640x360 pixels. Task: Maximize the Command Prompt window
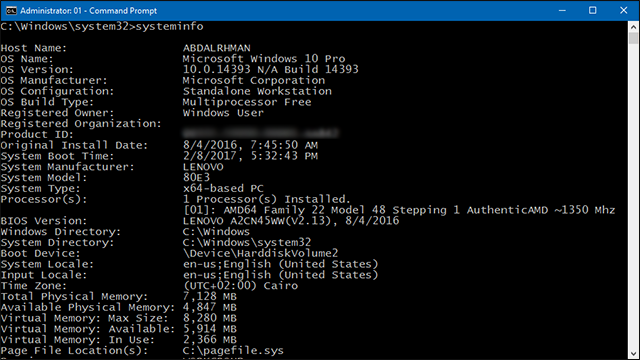[x=593, y=11]
